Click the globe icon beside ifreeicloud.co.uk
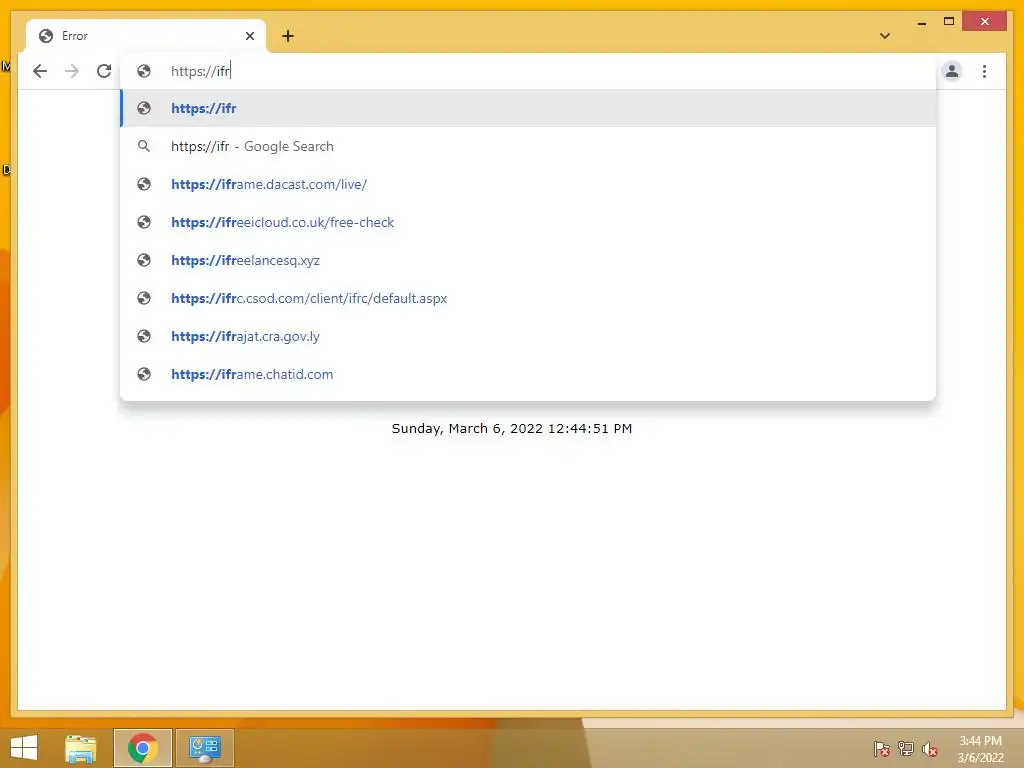Viewport: 1024px width, 768px height. click(x=144, y=222)
